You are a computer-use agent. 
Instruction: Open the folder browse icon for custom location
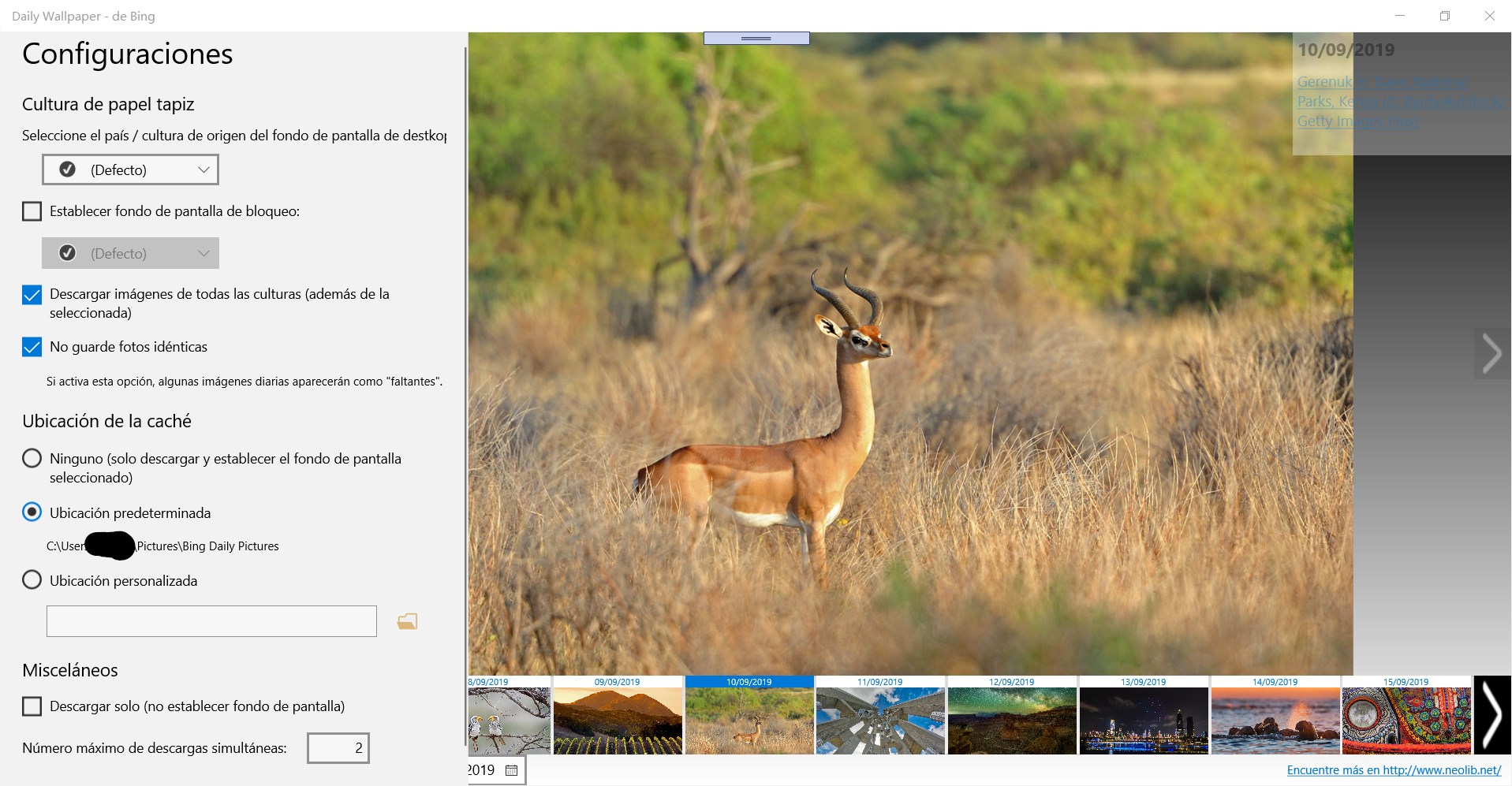pos(407,621)
